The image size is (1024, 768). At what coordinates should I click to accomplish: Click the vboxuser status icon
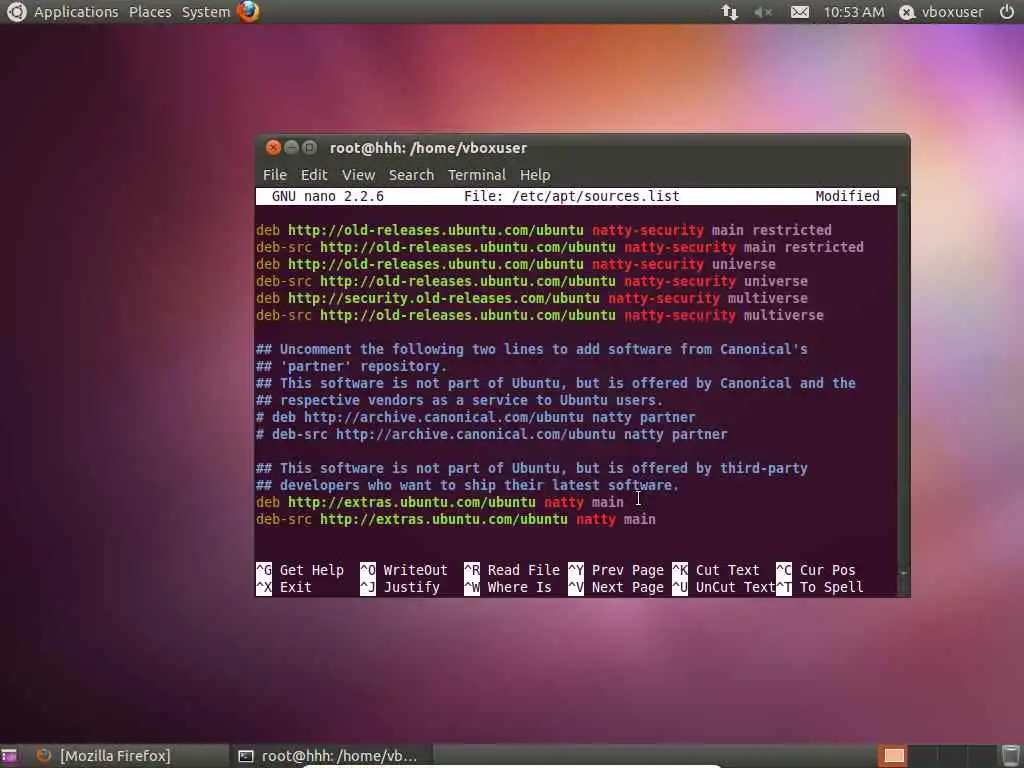[906, 12]
